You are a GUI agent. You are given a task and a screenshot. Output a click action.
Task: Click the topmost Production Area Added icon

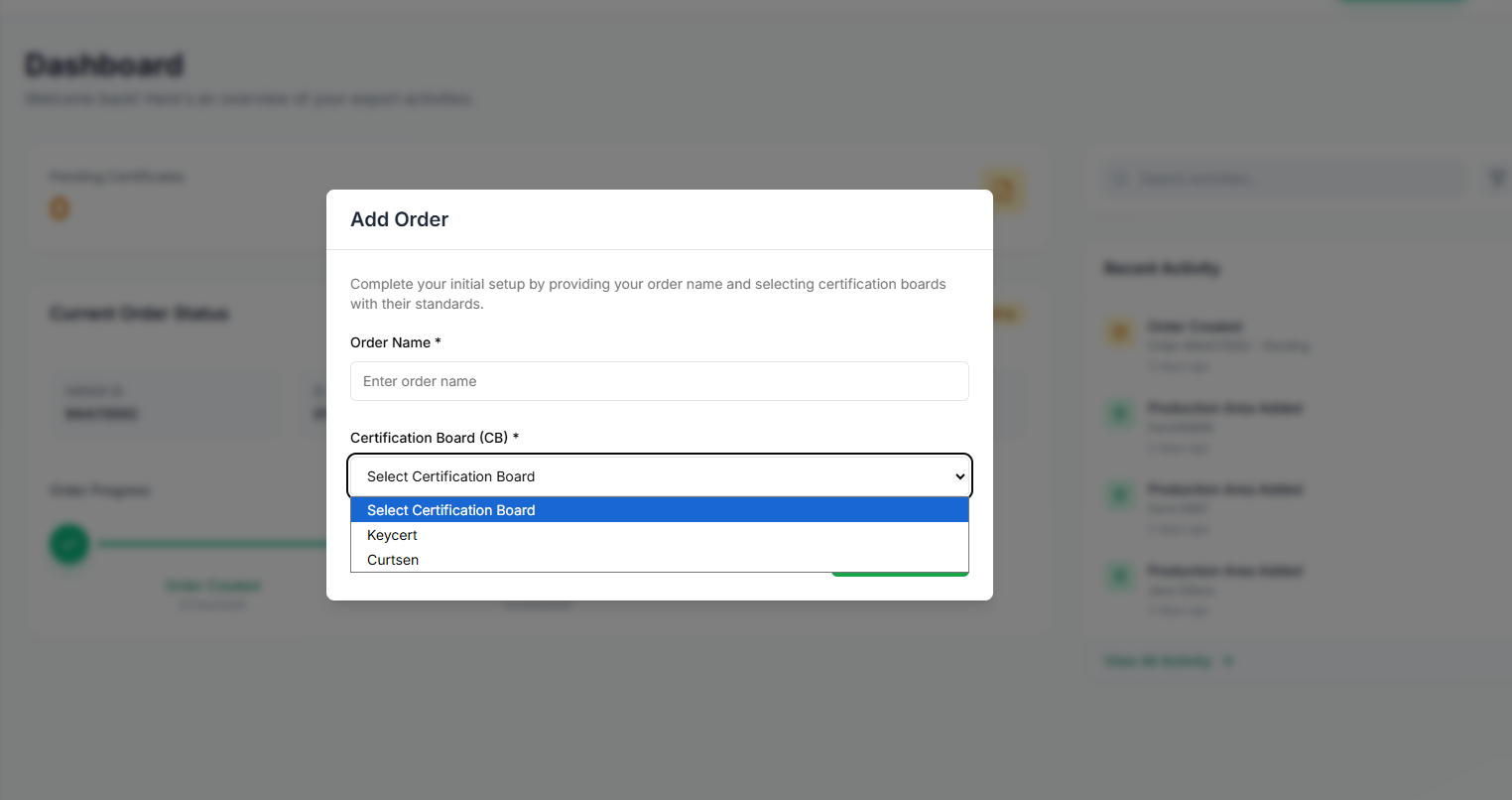click(x=1120, y=414)
